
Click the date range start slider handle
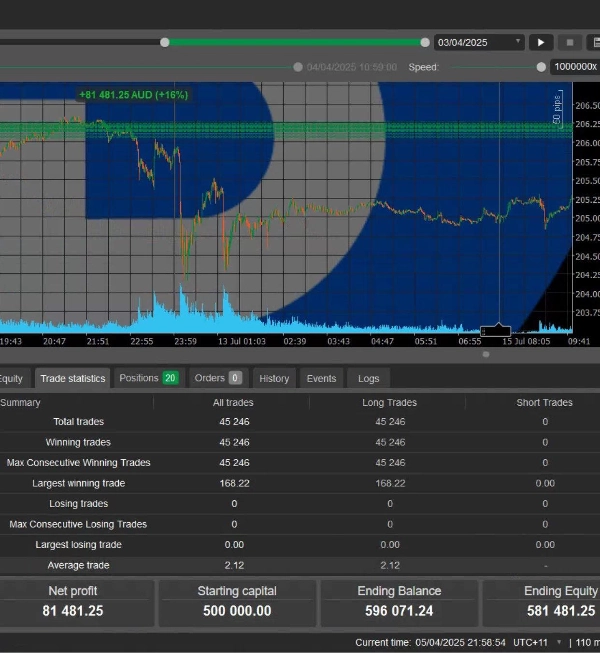pos(165,42)
